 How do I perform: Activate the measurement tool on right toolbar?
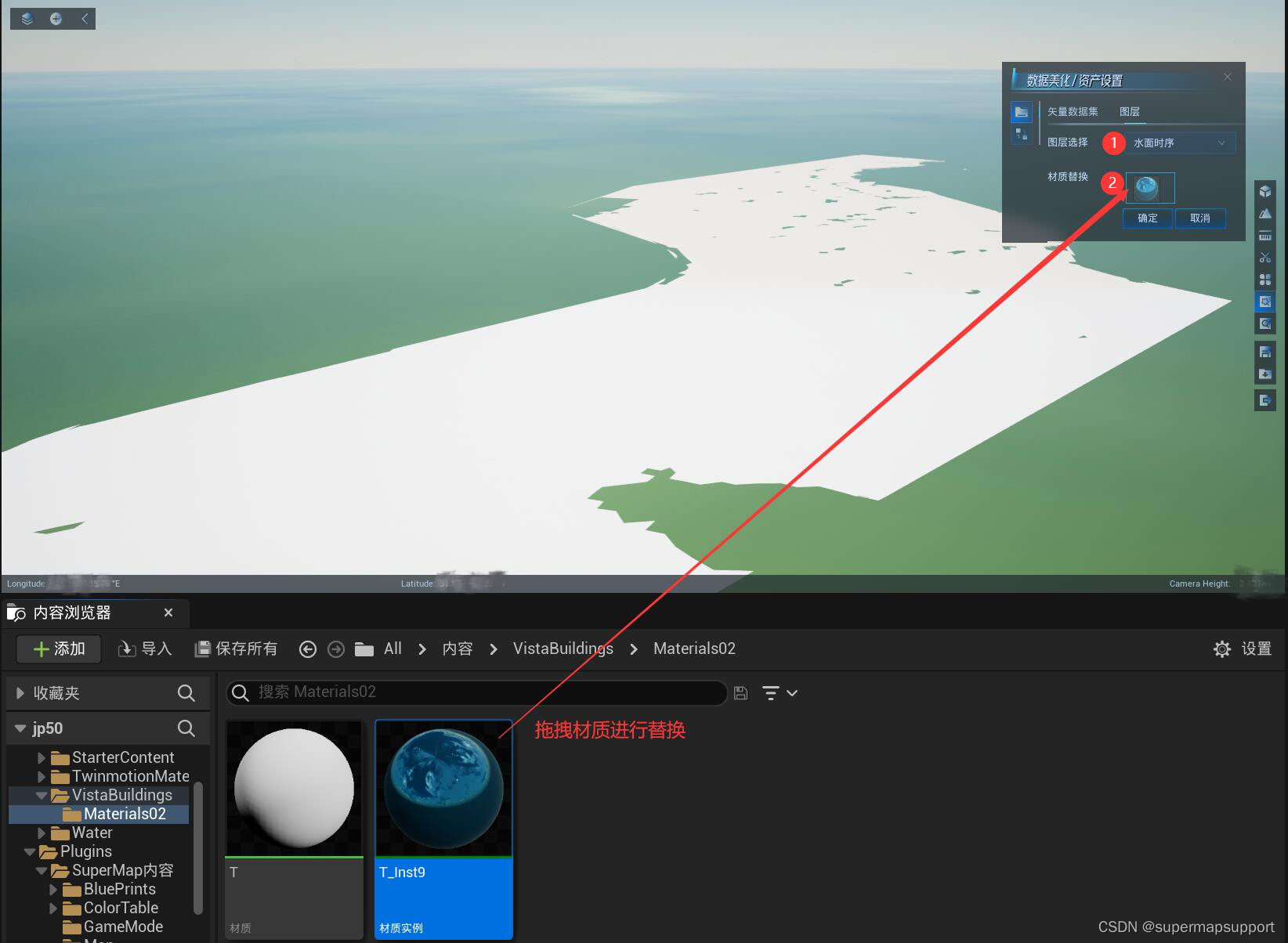pyautogui.click(x=1265, y=235)
